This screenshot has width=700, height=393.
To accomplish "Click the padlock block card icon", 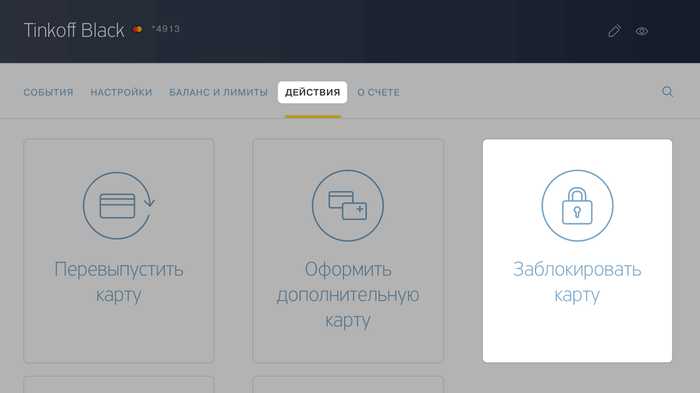I will (x=577, y=205).
